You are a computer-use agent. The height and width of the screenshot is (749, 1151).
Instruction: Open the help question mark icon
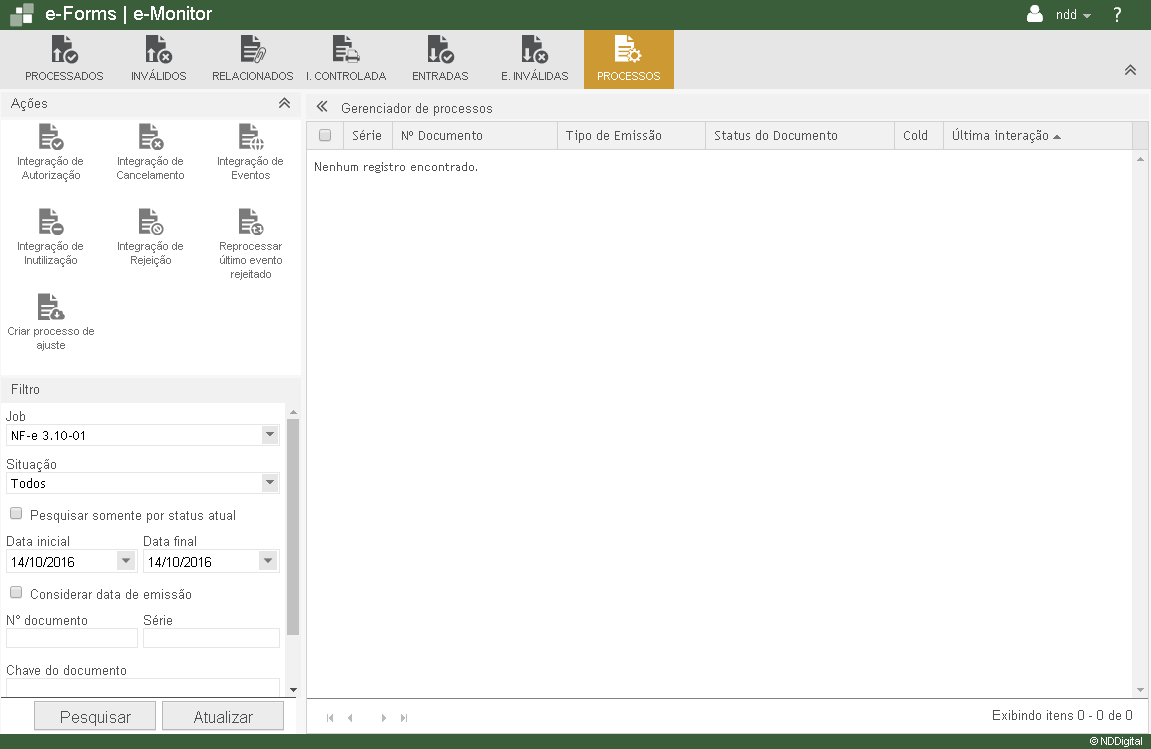point(1117,15)
